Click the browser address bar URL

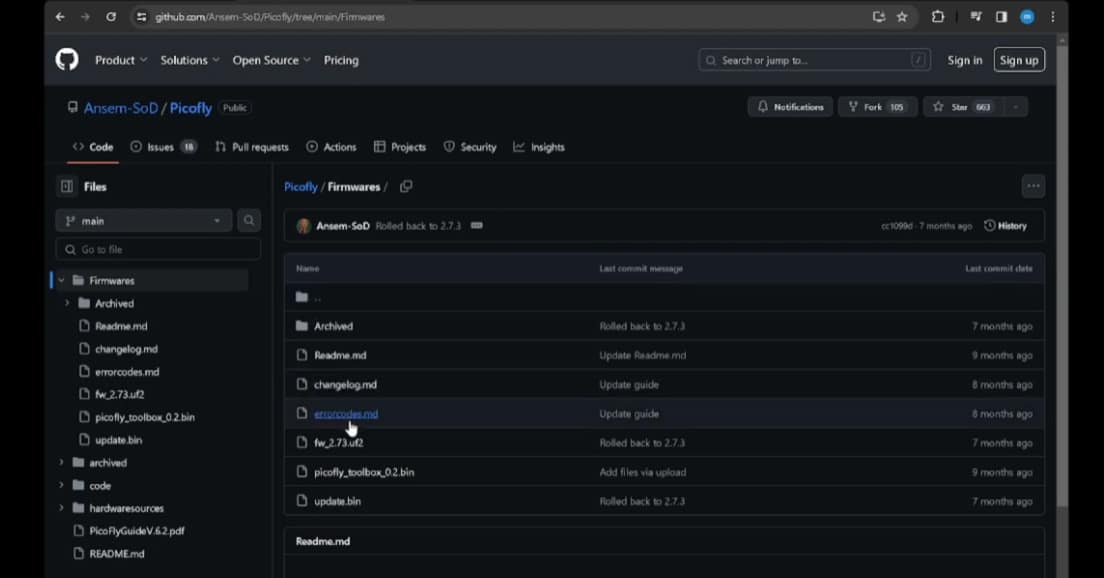pos(270,17)
